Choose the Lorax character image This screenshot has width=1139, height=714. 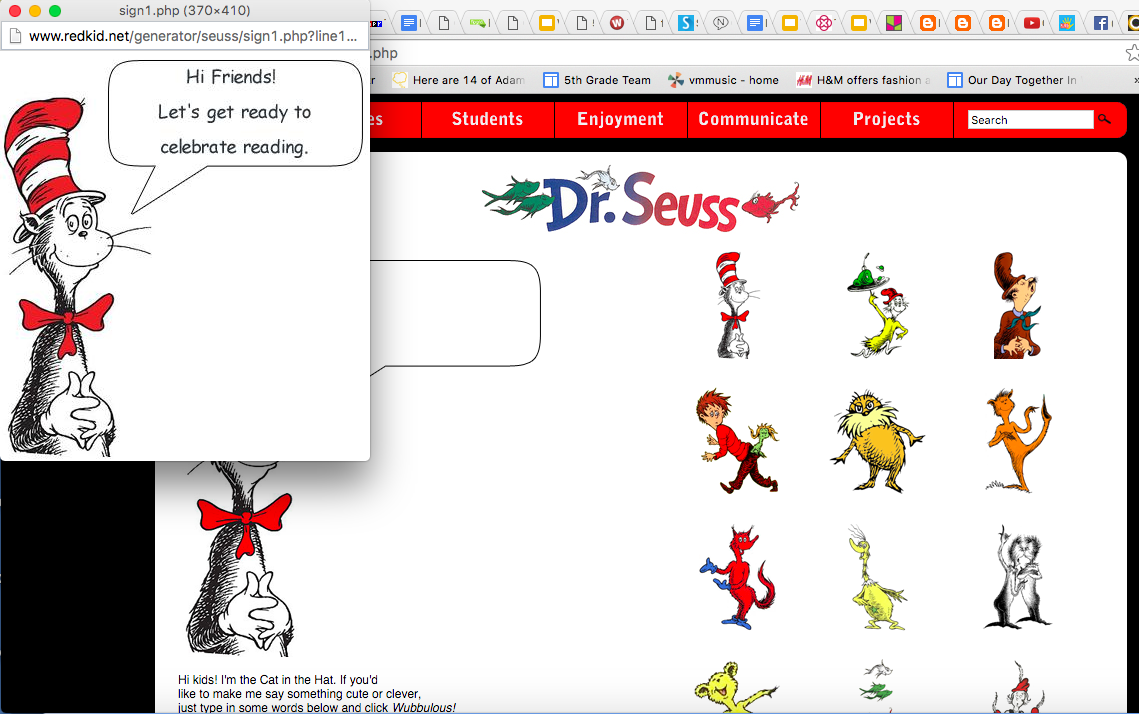tap(875, 441)
